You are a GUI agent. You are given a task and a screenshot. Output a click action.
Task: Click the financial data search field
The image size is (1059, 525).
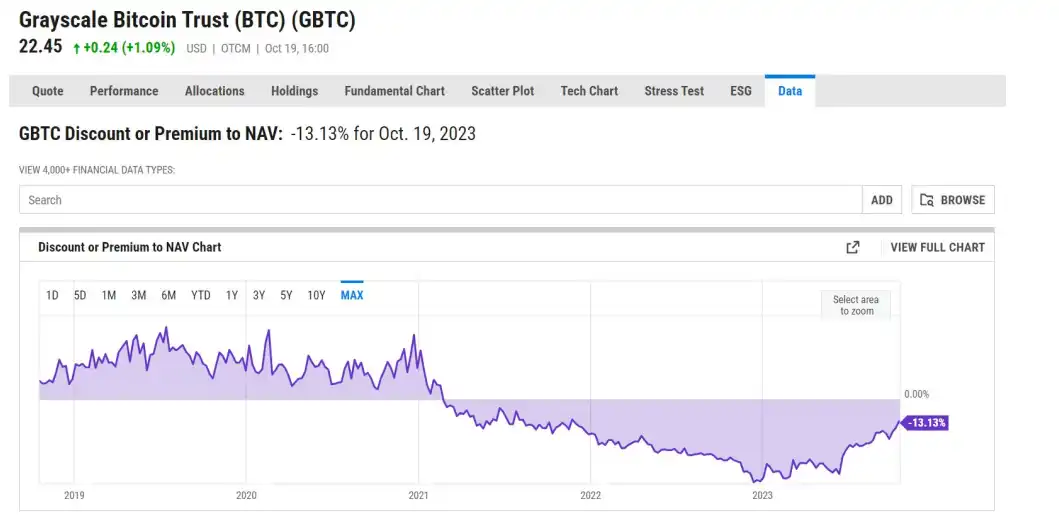click(440, 200)
